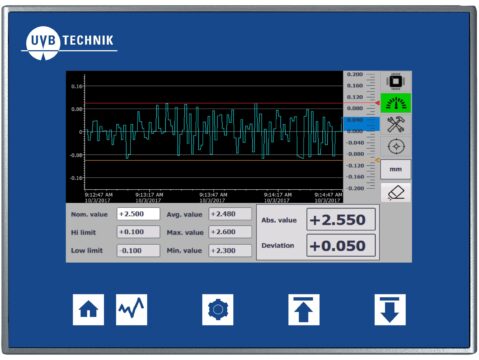Select the Min. value field +2.300

tap(230, 250)
